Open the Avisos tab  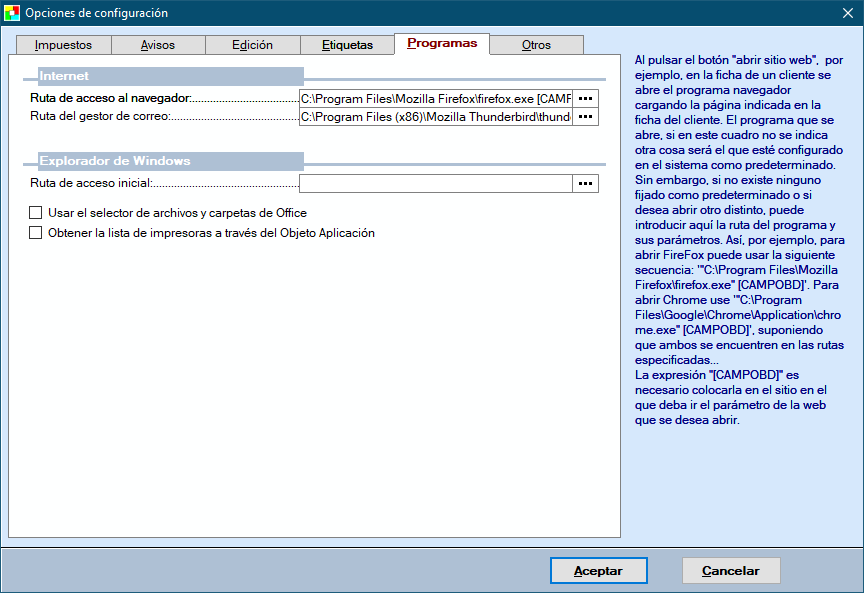click(157, 45)
